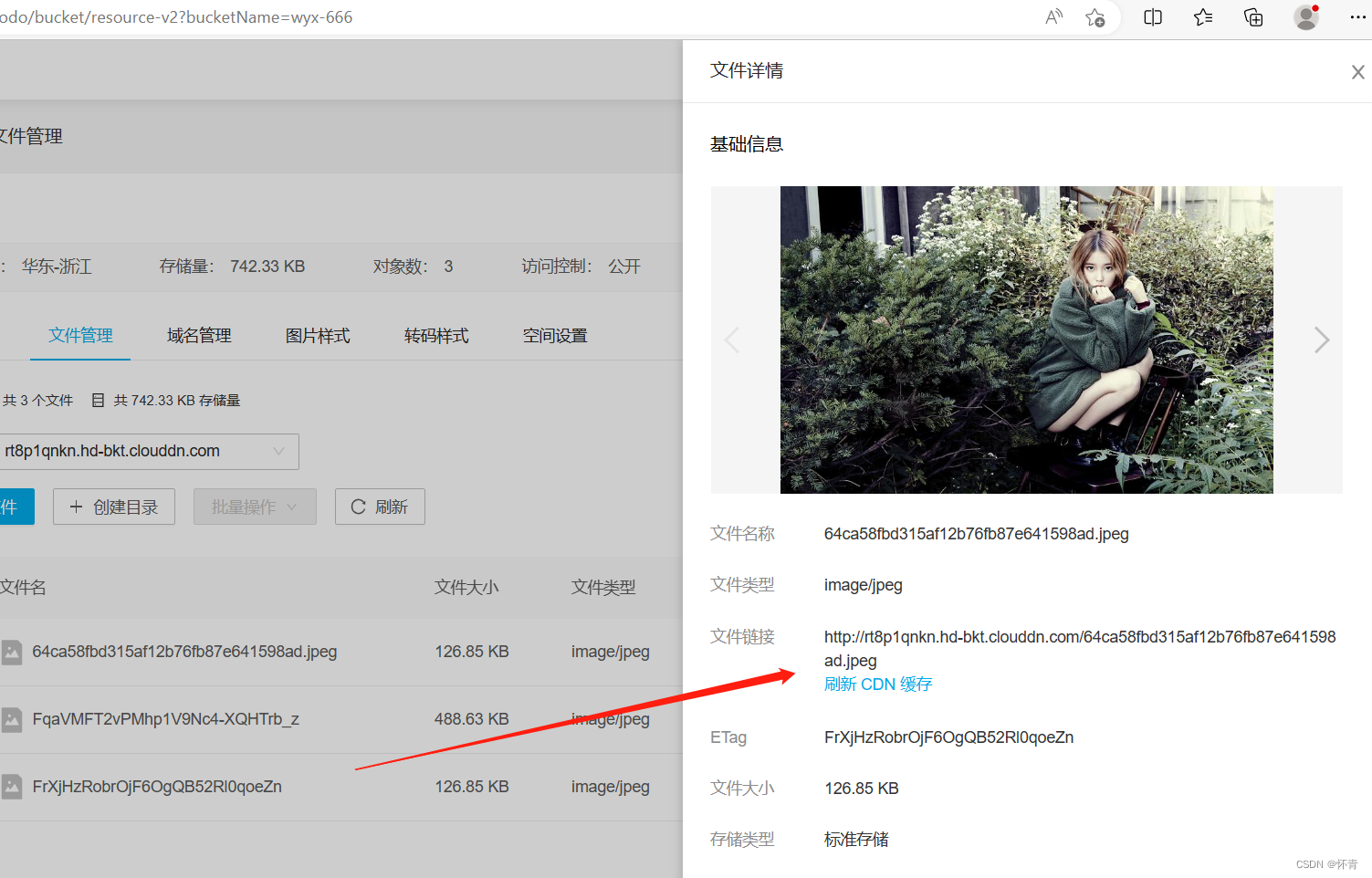
Task: Select the FqaVMFT2vPMhp1V9Nc4-XQHTrb_z file row
Action: click(x=156, y=718)
